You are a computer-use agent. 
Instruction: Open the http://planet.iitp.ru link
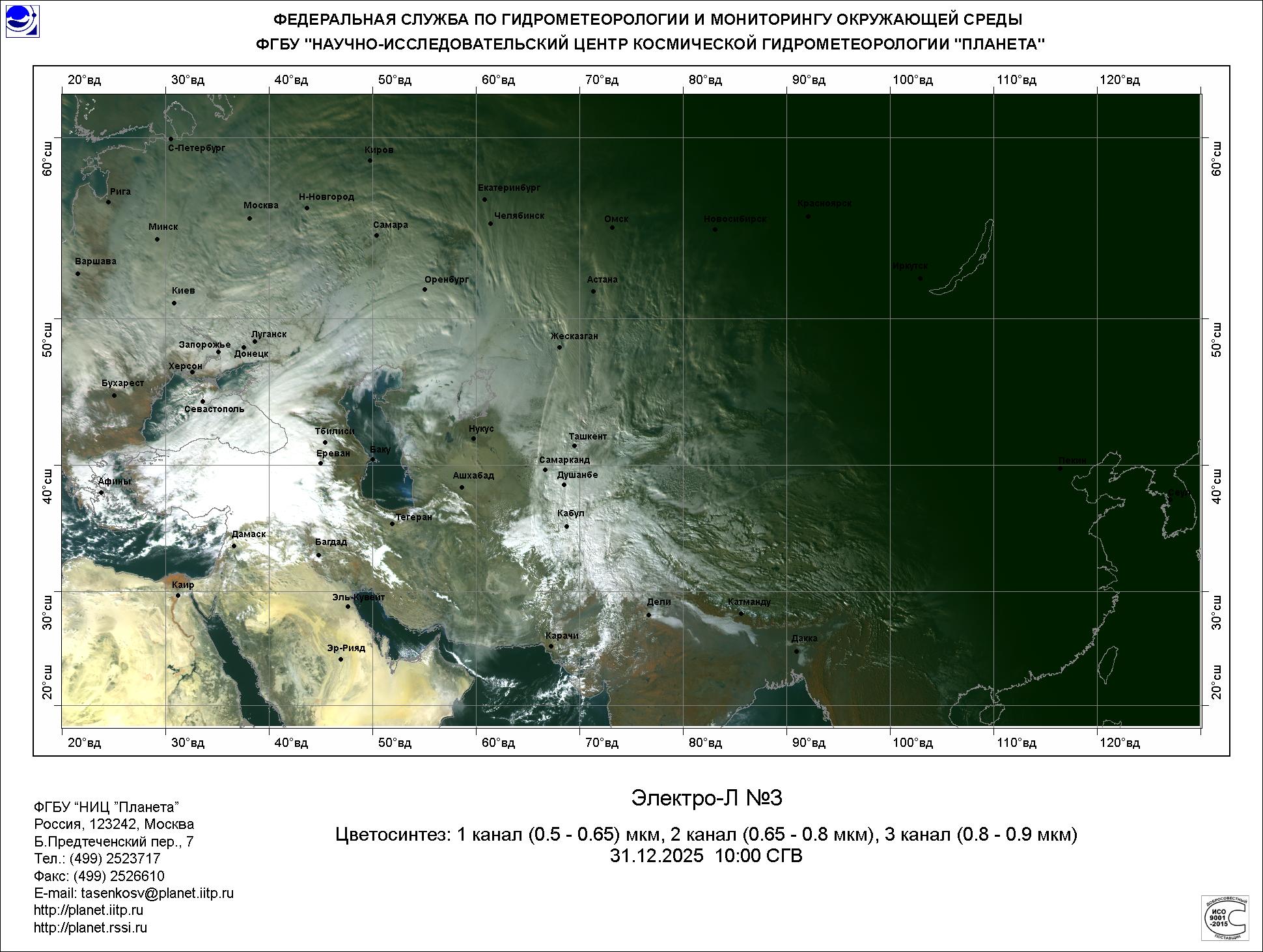[x=89, y=910]
